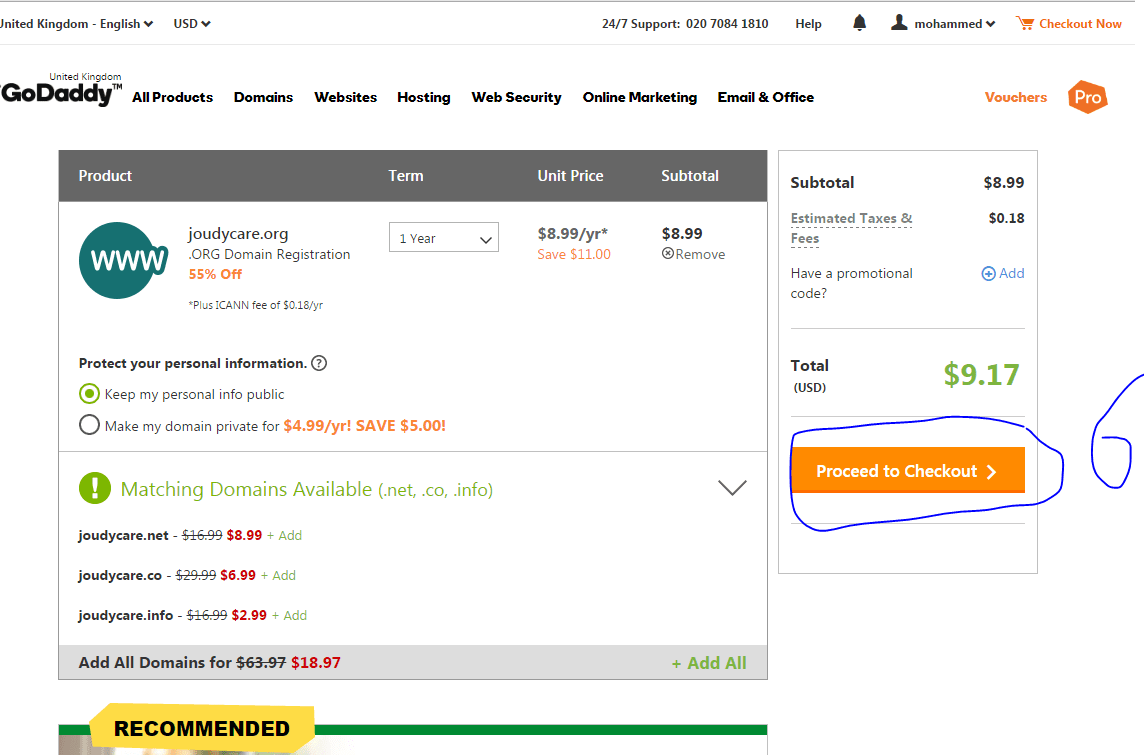Click the shopping cart icon
Image resolution: width=1144 pixels, height=755 pixels.
(1024, 23)
